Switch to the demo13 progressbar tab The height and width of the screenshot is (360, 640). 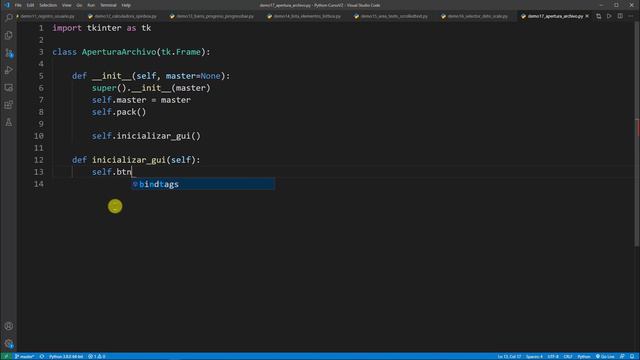tap(212, 16)
